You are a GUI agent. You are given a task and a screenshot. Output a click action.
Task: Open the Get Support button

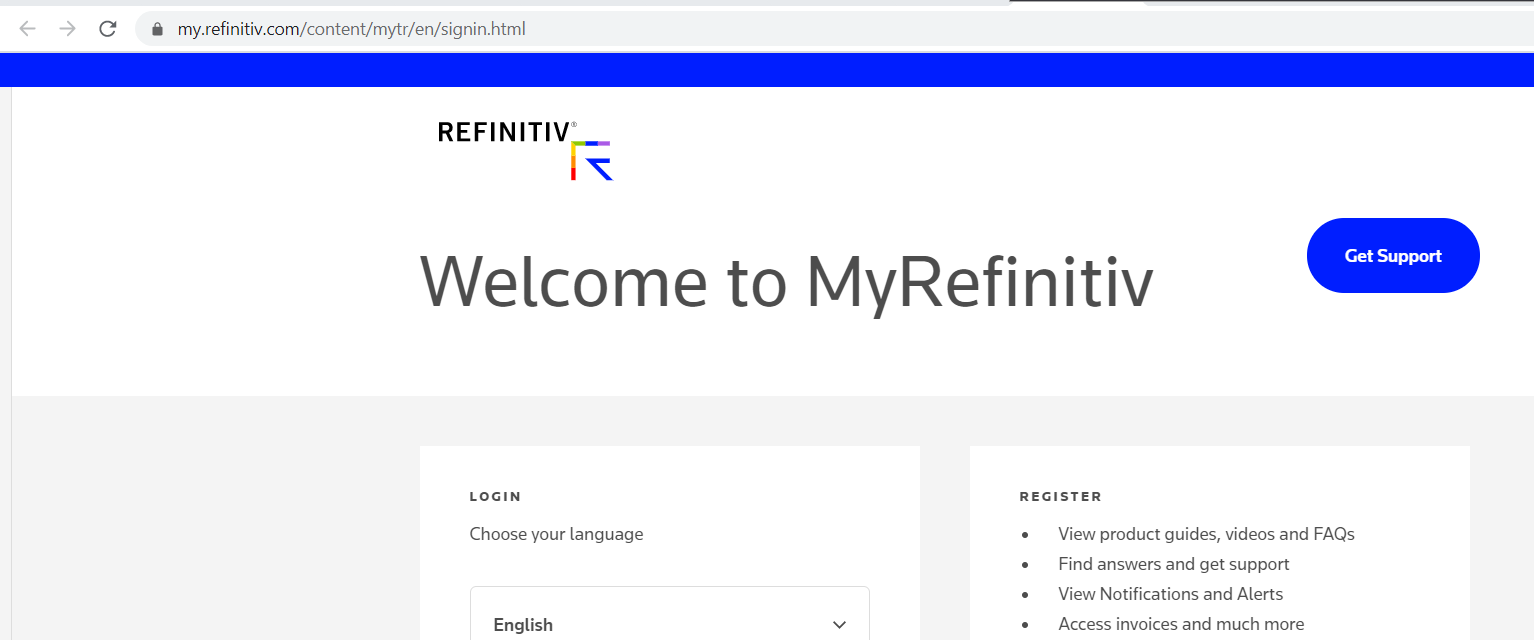click(x=1393, y=256)
